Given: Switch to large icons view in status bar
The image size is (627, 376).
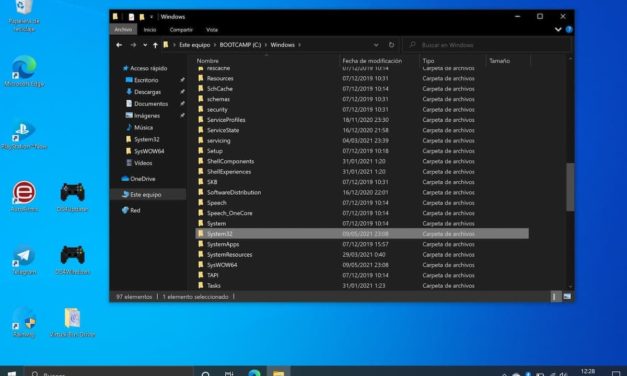Looking at the screenshot, I should coord(567,296).
